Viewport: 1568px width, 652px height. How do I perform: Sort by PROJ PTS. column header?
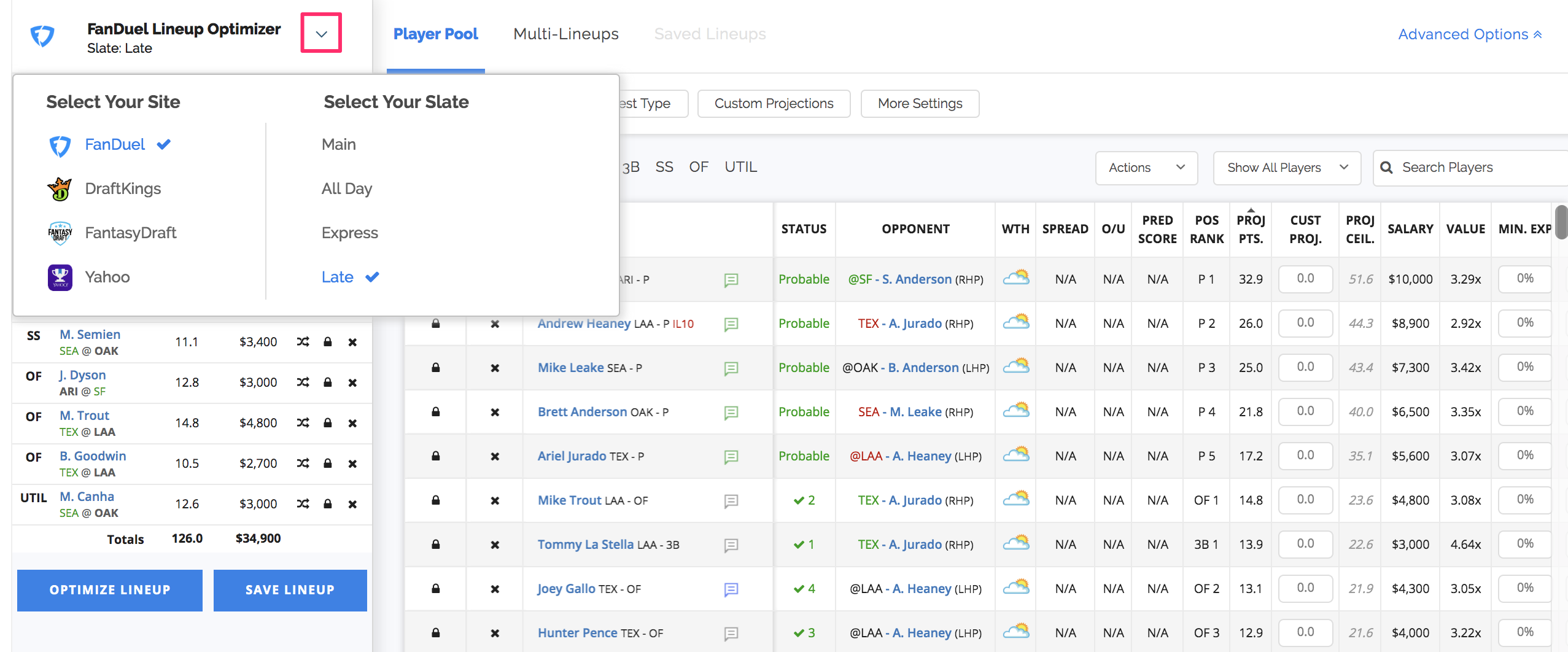1251,229
